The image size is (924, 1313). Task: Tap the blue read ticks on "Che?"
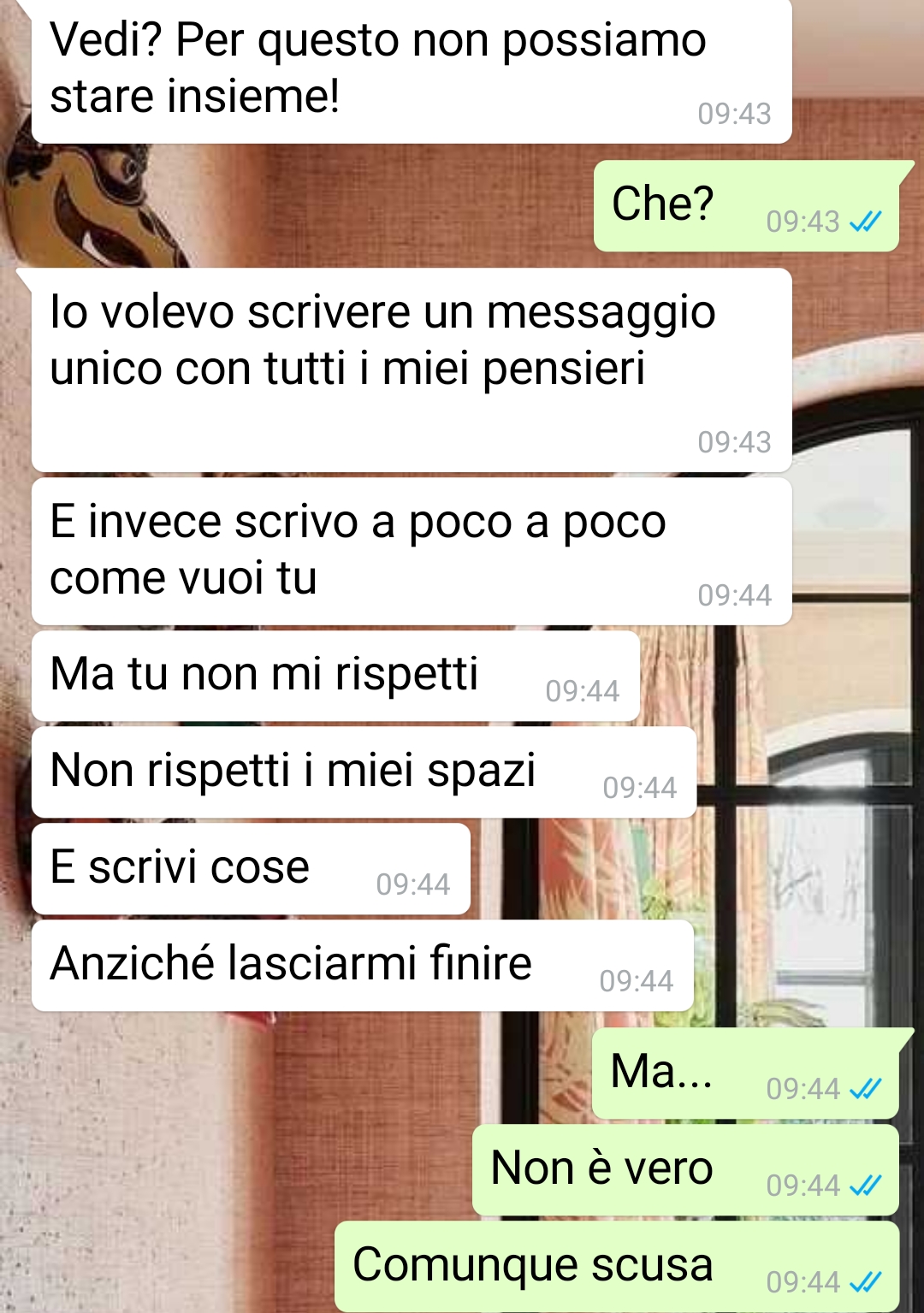(x=865, y=222)
